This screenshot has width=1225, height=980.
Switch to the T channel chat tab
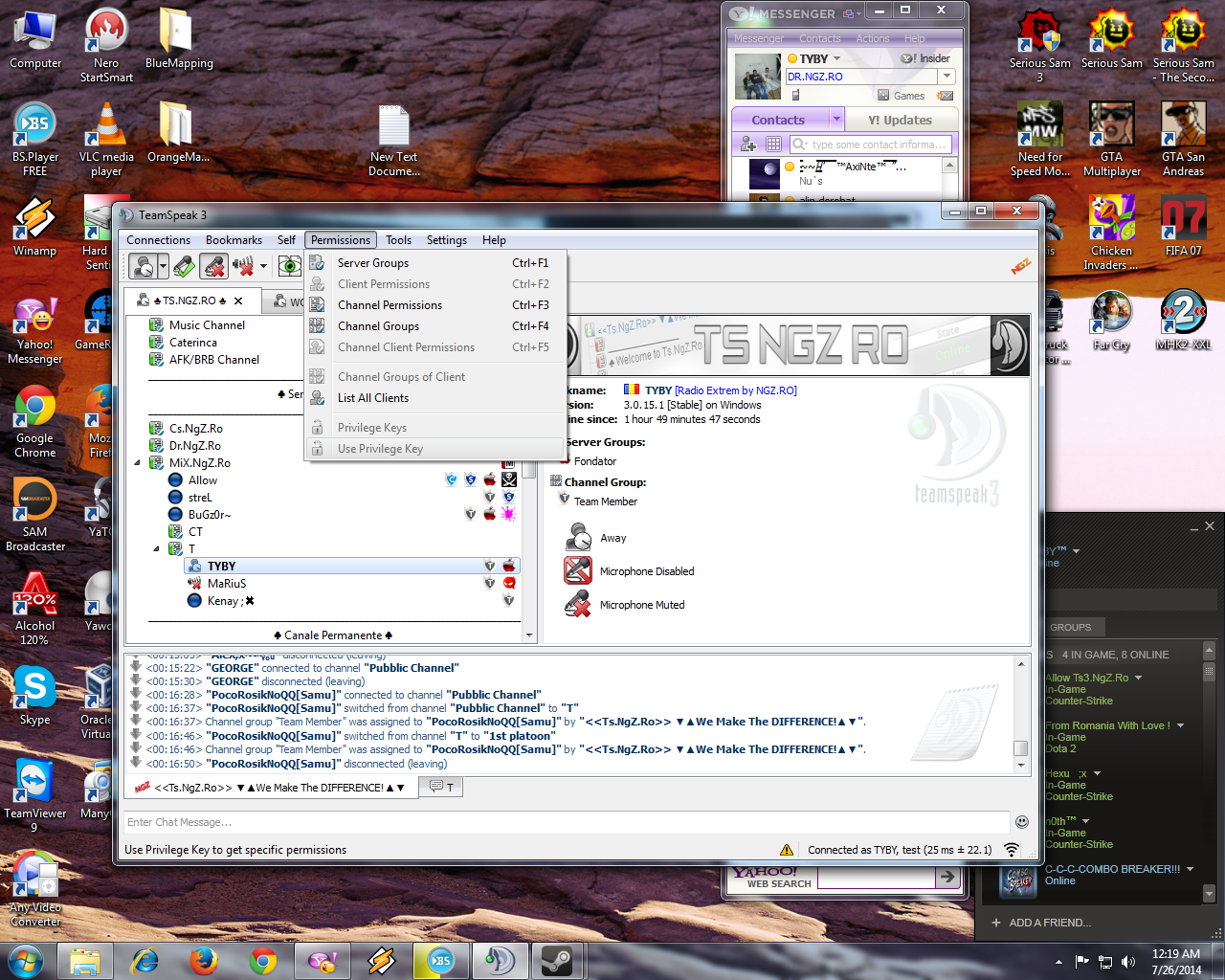(x=441, y=787)
